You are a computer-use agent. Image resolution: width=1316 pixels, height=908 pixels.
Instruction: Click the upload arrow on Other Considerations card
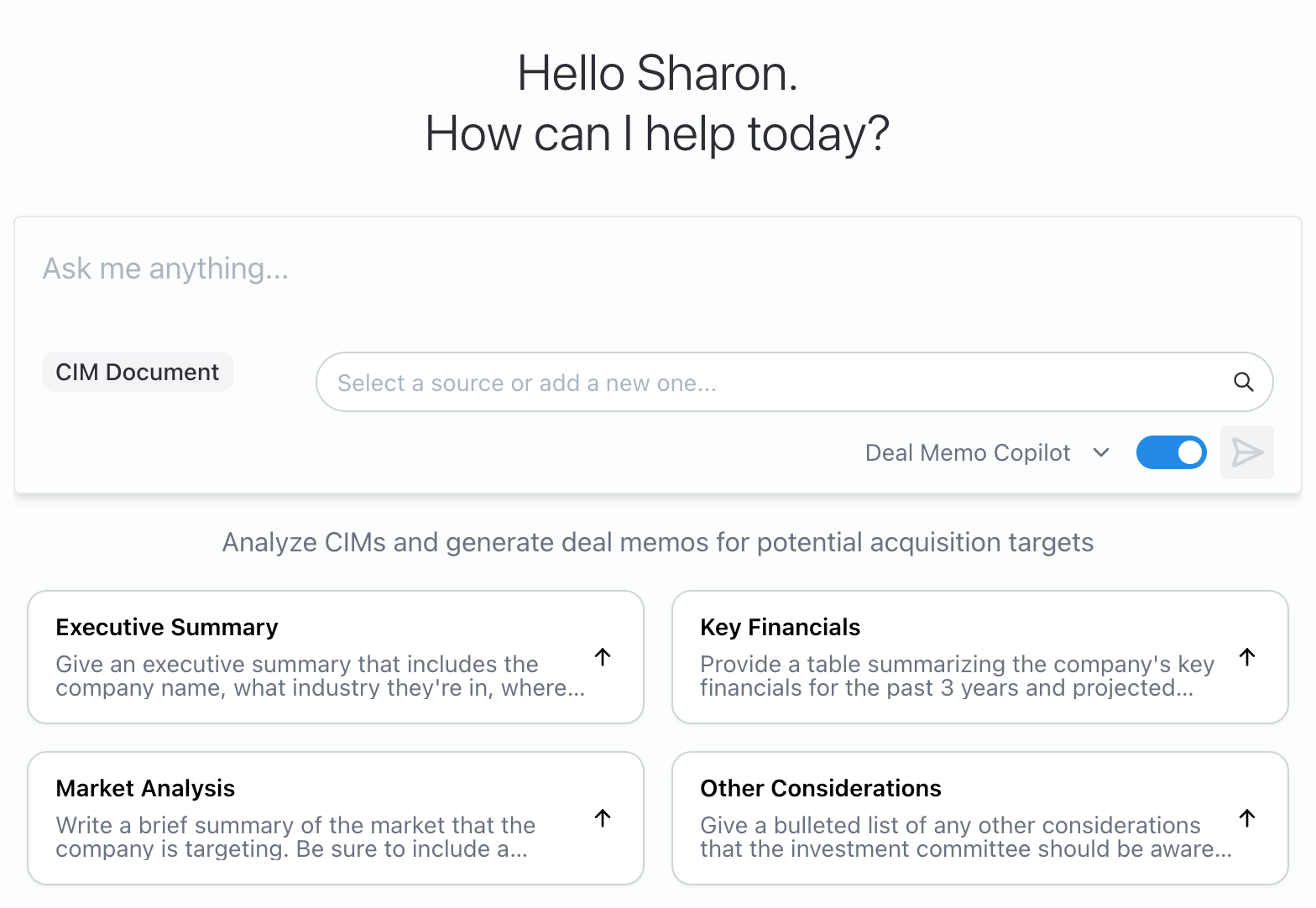(1247, 818)
